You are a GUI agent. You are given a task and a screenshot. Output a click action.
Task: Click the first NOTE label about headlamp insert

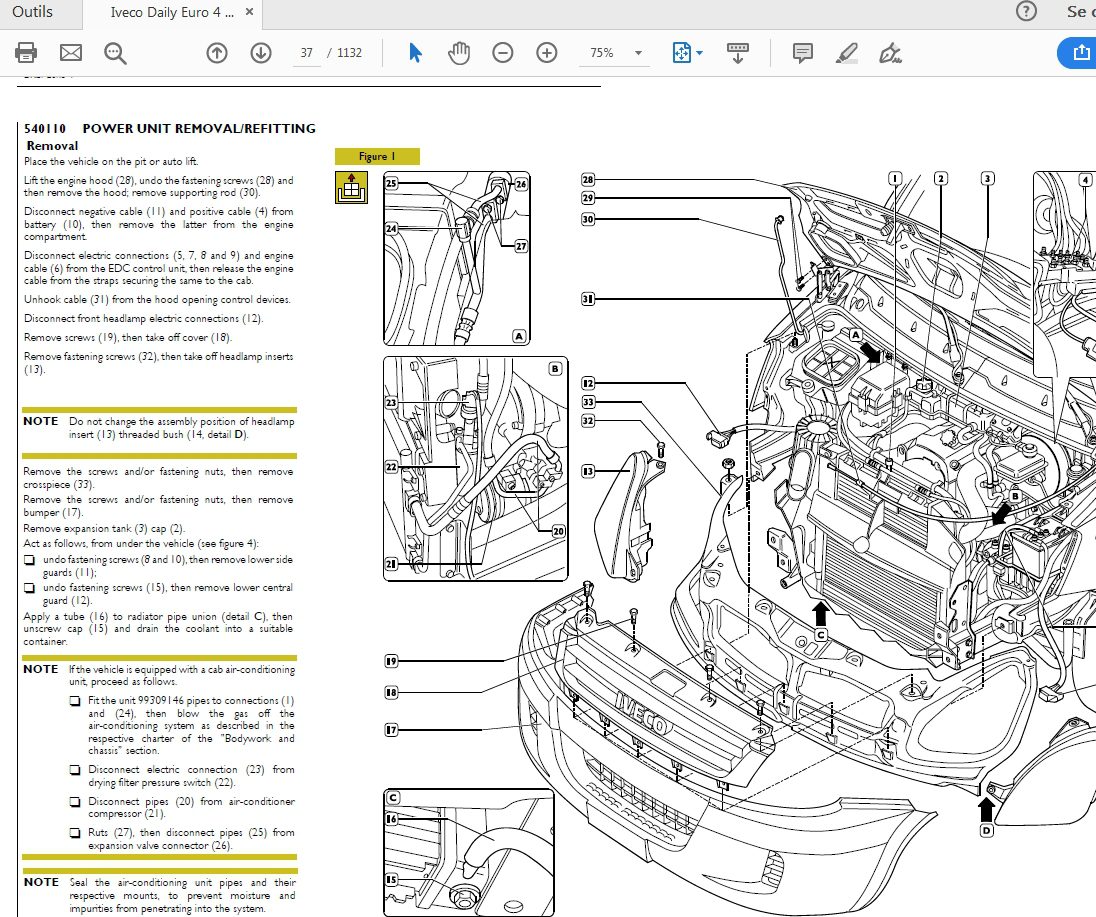click(41, 421)
